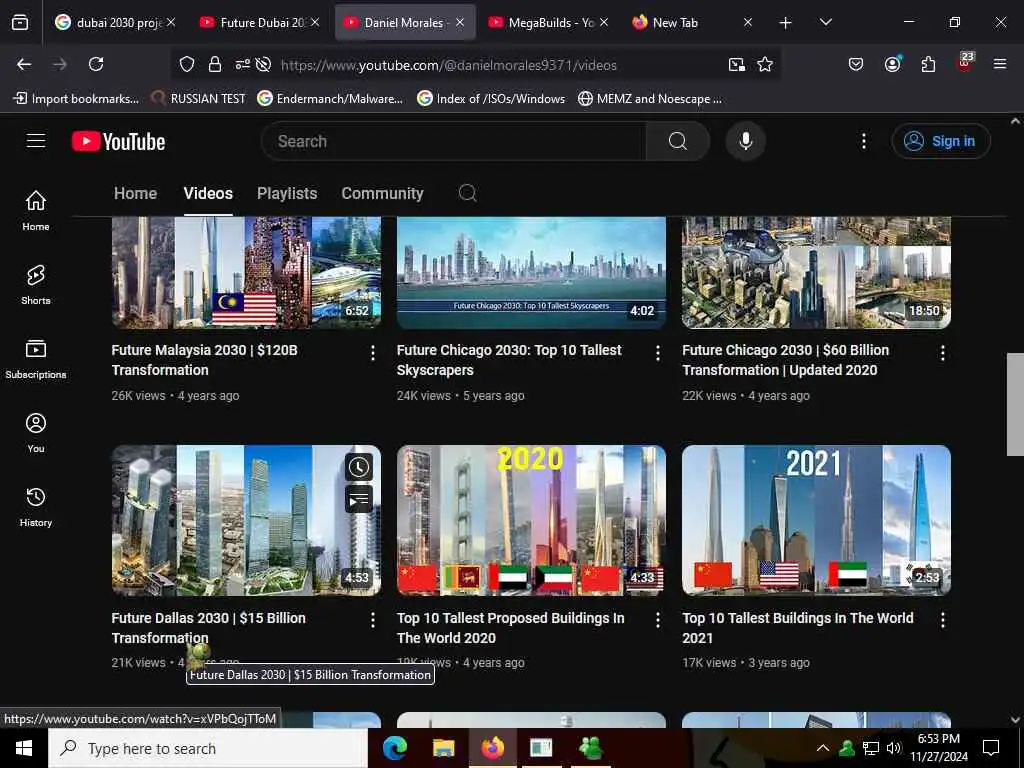
Task: Click Import bookmarks in the bookmarks bar
Action: [x=76, y=99]
